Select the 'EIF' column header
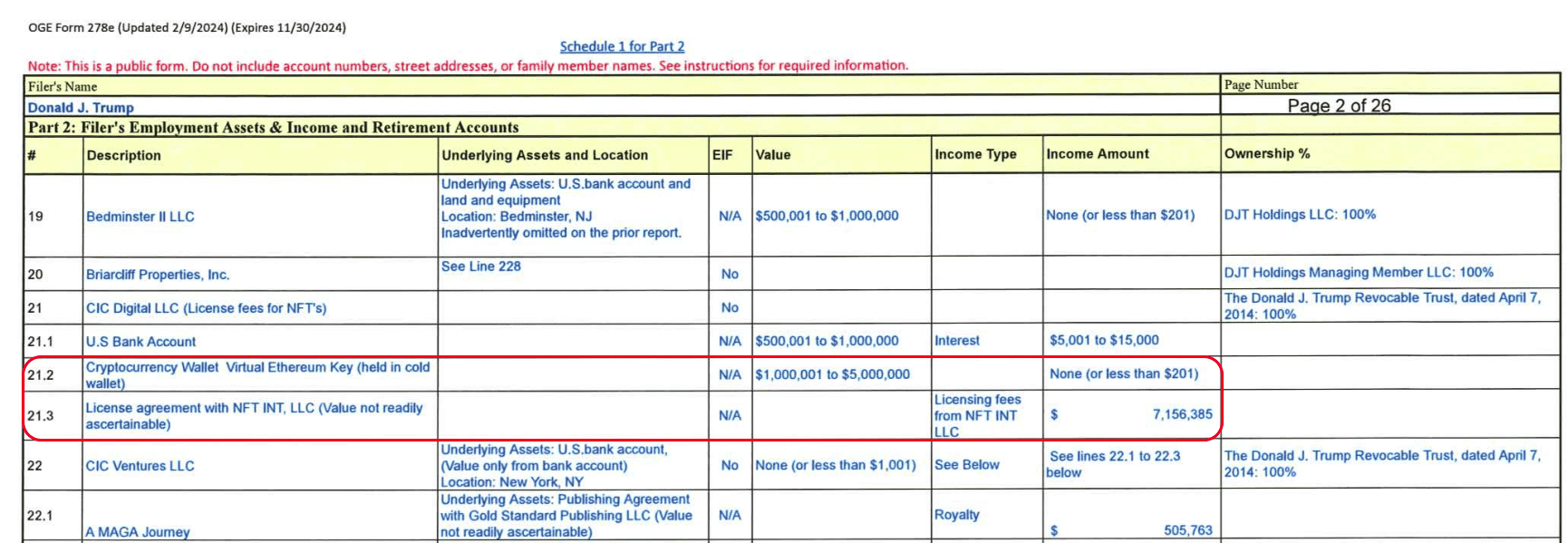 pos(722,155)
